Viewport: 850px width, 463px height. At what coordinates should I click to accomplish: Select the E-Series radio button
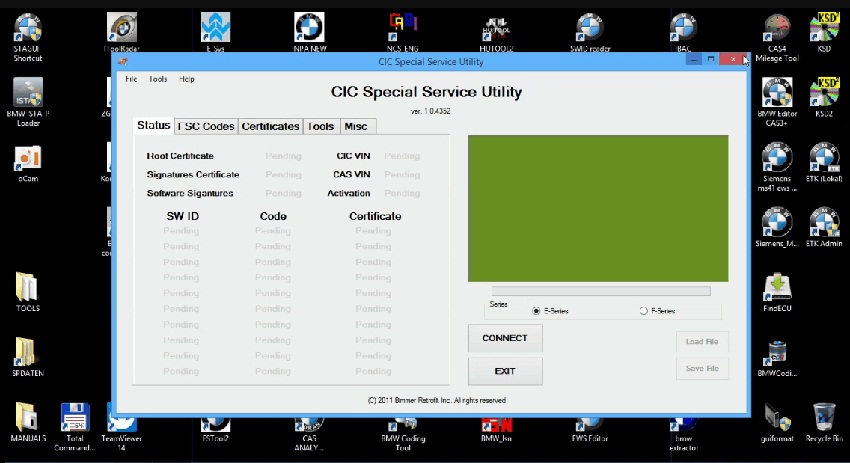tap(537, 311)
